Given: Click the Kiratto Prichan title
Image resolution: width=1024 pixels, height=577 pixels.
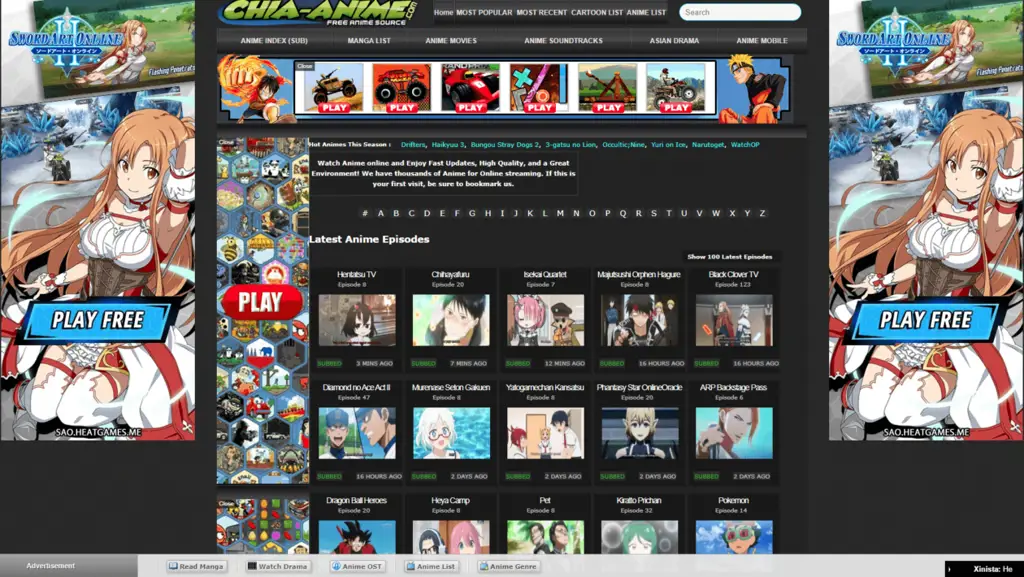Looking at the screenshot, I should click(639, 501).
